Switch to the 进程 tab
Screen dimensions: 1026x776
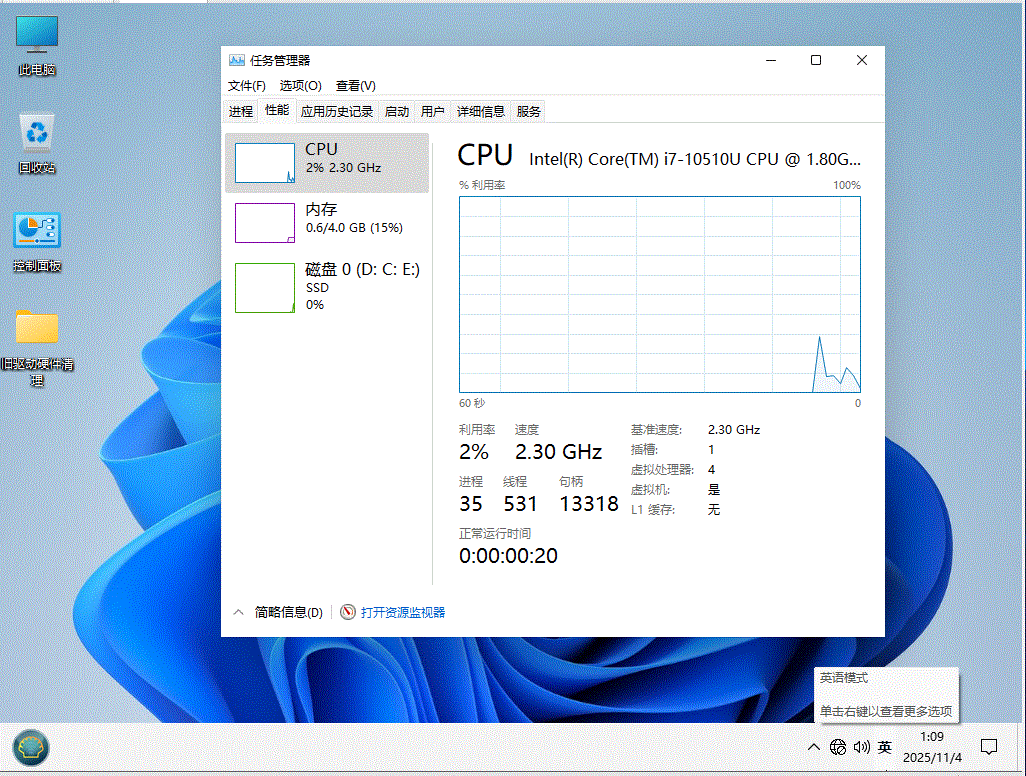(x=240, y=111)
